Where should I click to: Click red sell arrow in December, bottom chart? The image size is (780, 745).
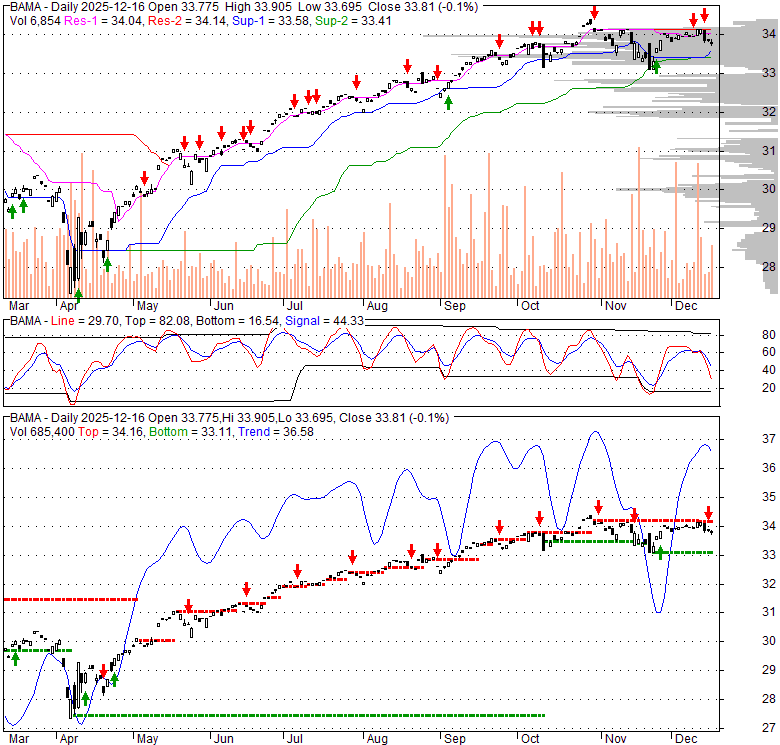tap(708, 513)
